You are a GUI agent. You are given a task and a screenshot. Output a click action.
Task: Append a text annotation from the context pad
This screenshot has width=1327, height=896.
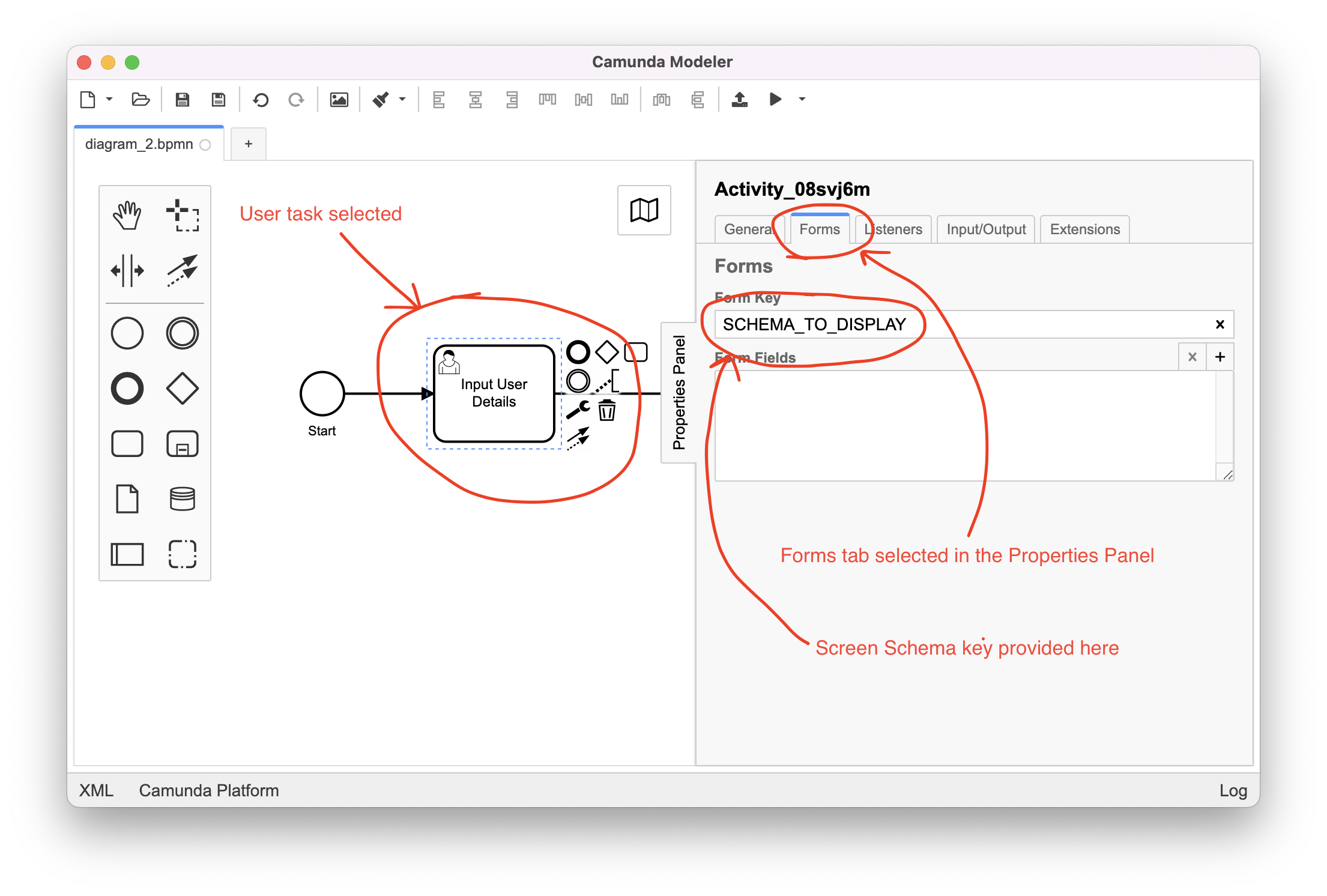tap(607, 381)
